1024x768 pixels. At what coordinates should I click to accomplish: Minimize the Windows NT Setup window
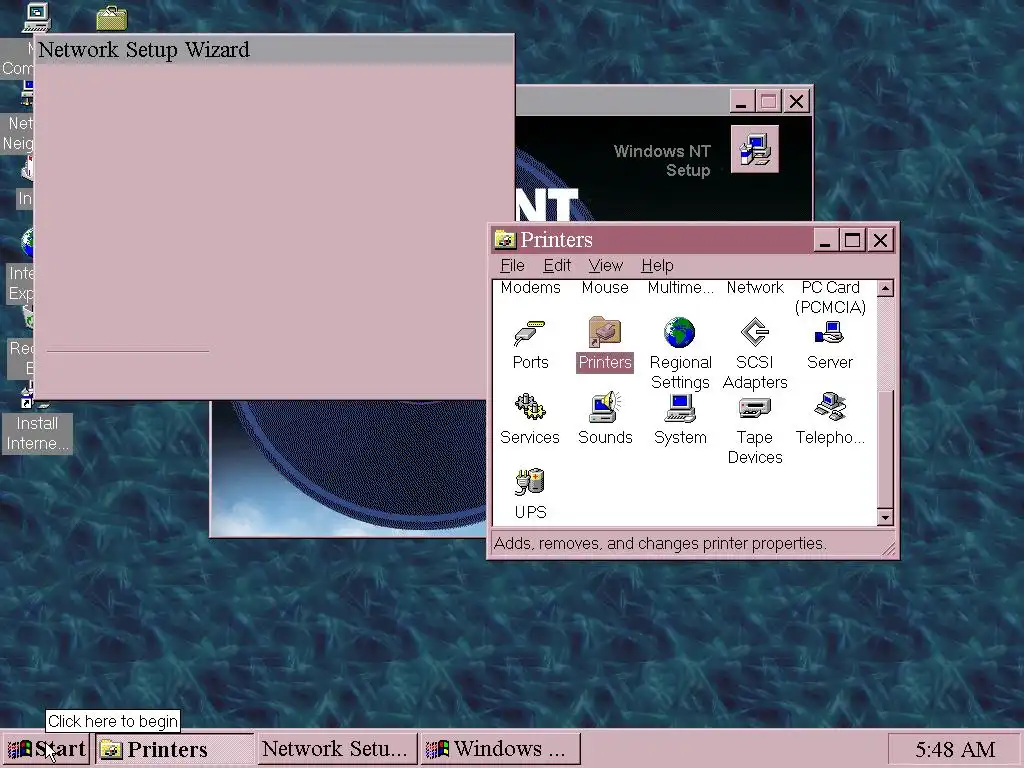[741, 101]
